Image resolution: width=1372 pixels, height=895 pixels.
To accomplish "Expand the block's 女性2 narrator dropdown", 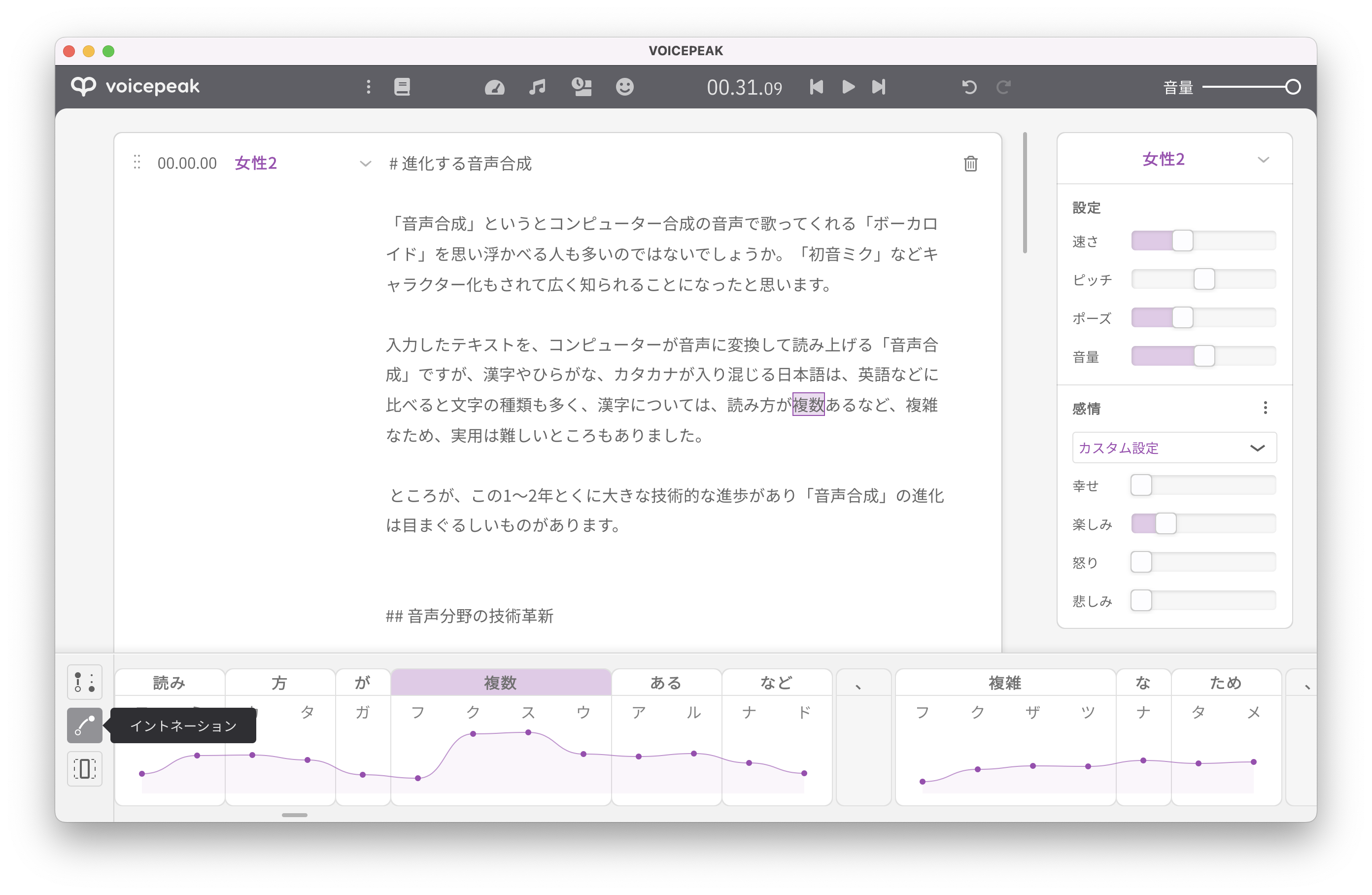I will [x=365, y=164].
